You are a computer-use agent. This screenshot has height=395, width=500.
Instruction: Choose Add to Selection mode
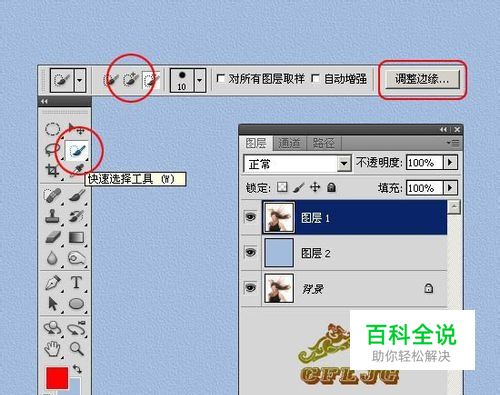click(x=131, y=80)
